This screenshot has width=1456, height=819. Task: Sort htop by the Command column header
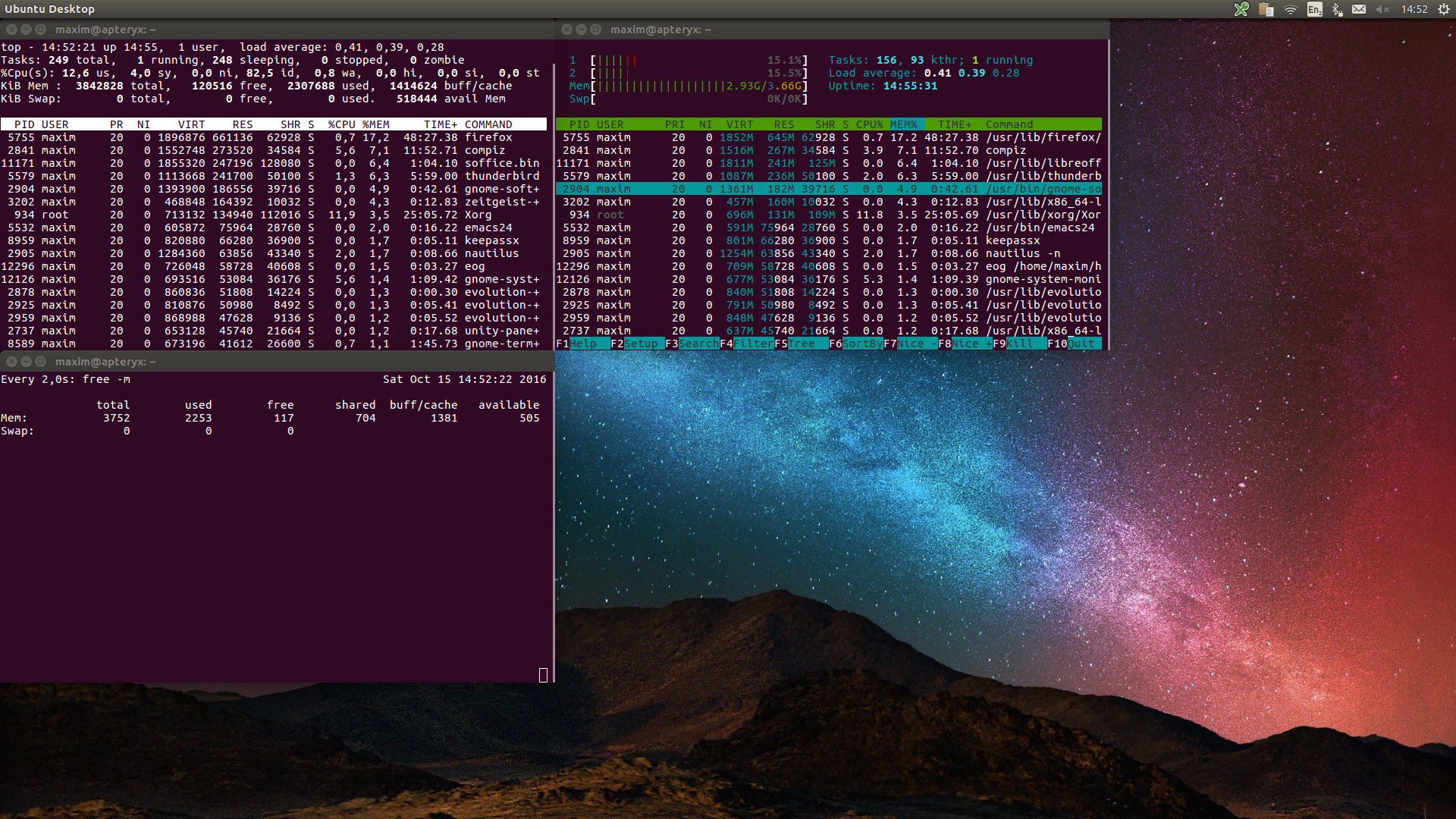(1009, 124)
